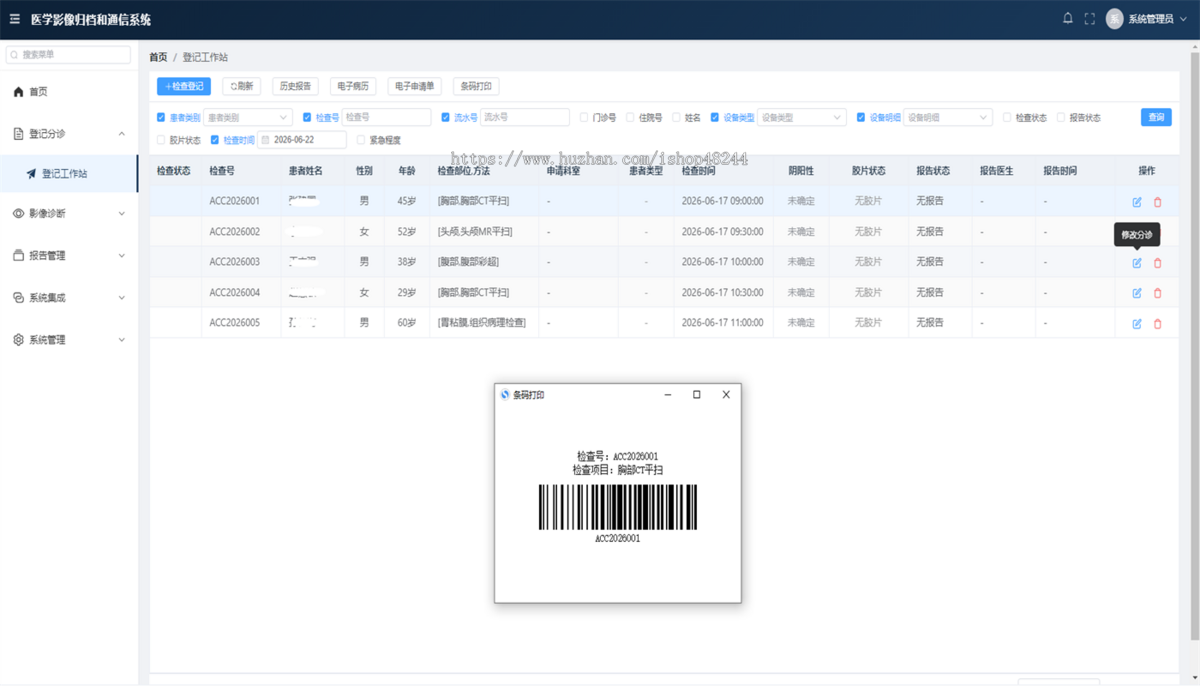The width and height of the screenshot is (1200, 686).
Task: Delete row ACC2026002 with trash icon
Action: pos(1158,232)
